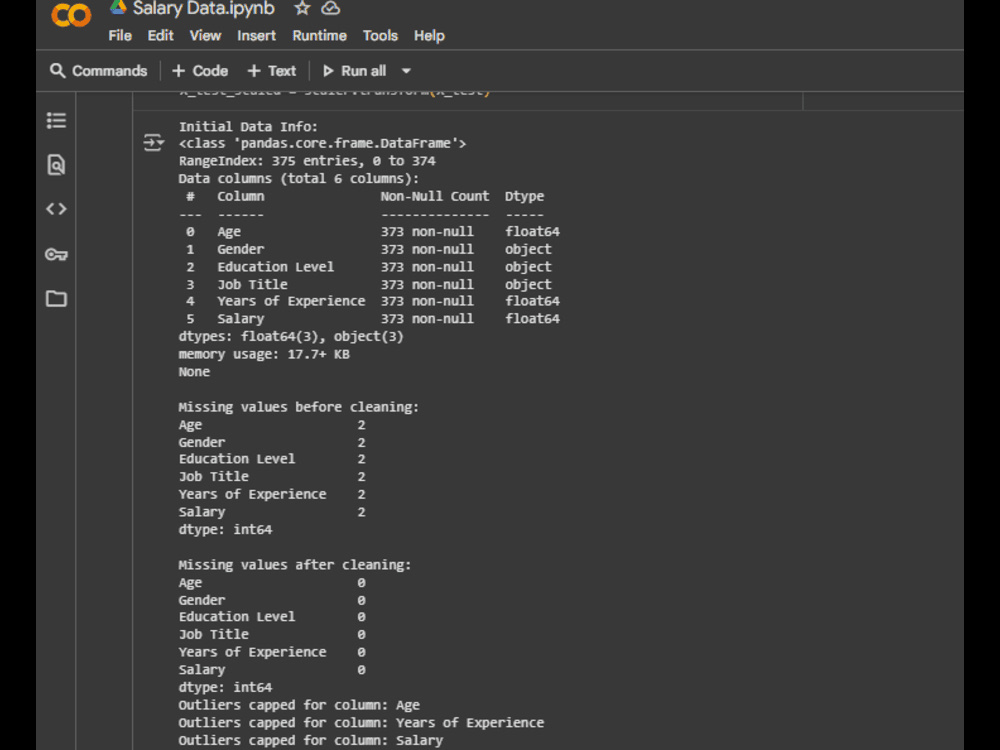Run all notebook cells
This screenshot has width=1000, height=750.
[355, 71]
